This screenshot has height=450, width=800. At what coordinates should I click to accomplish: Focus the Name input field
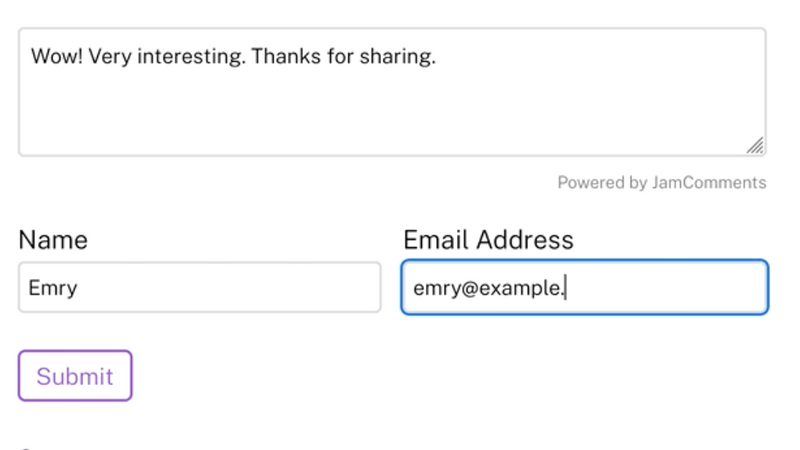pos(199,288)
